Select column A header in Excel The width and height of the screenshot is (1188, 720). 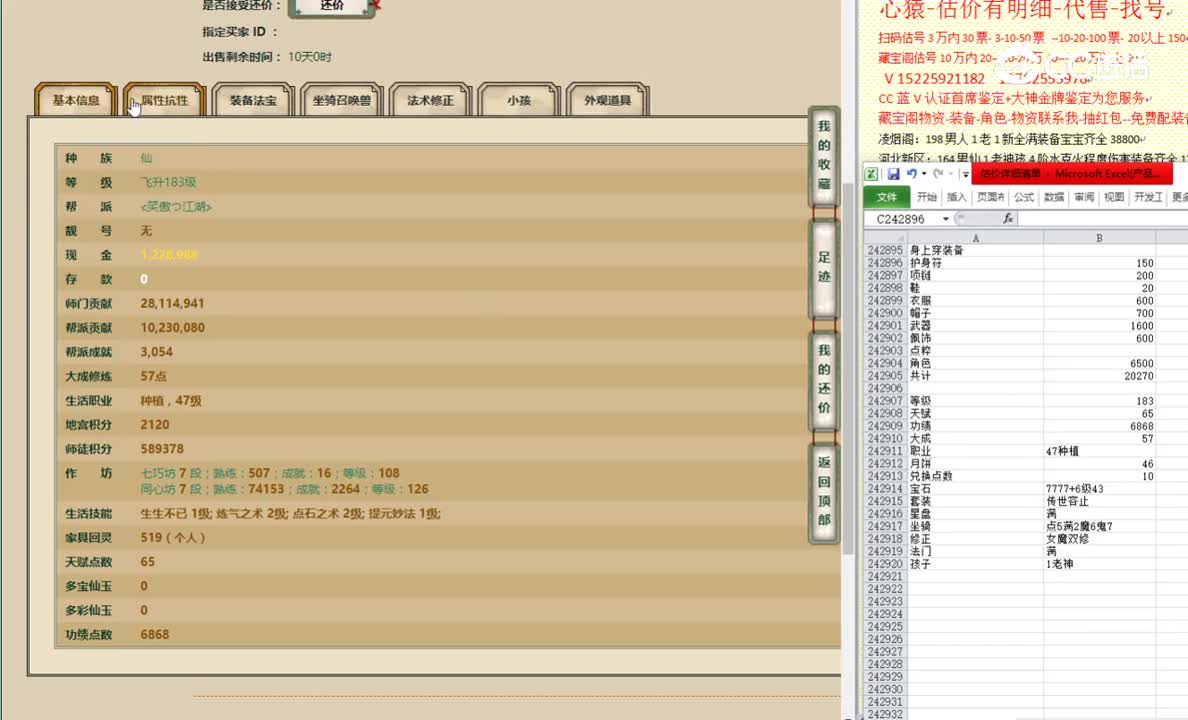pyautogui.click(x=975, y=238)
